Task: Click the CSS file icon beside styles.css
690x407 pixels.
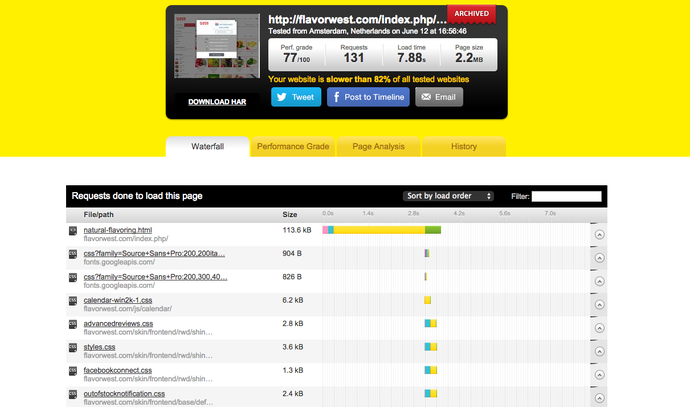Action: tap(73, 348)
